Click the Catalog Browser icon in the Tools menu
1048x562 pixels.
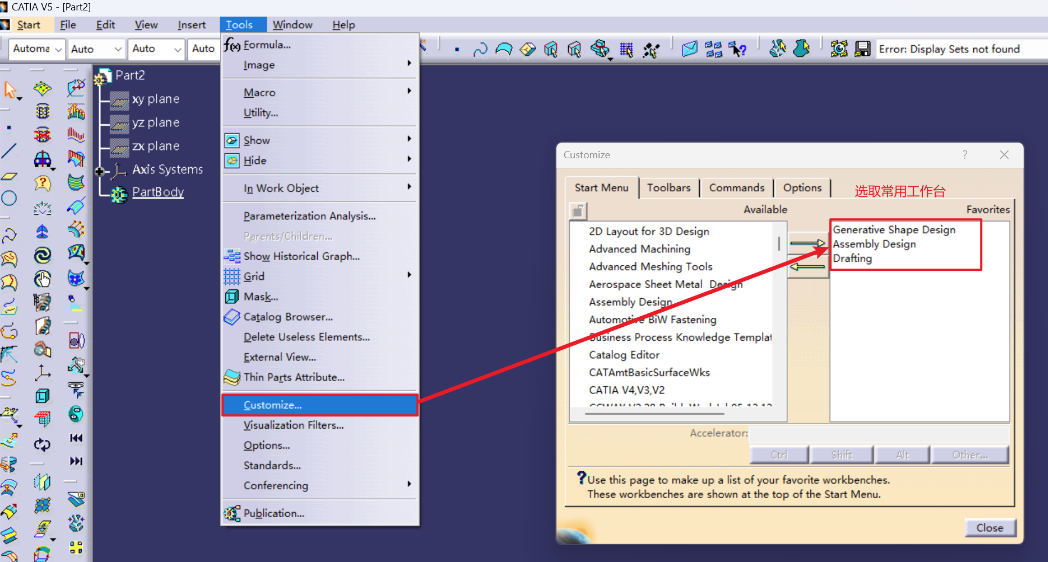(232, 317)
